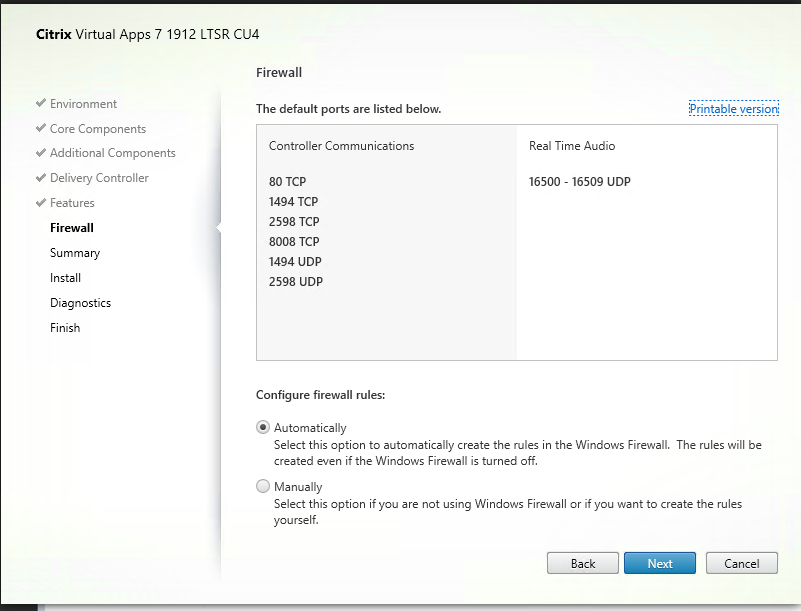This screenshot has height=611, width=801.
Task: Go to the Core Components step
Action: click(x=98, y=129)
